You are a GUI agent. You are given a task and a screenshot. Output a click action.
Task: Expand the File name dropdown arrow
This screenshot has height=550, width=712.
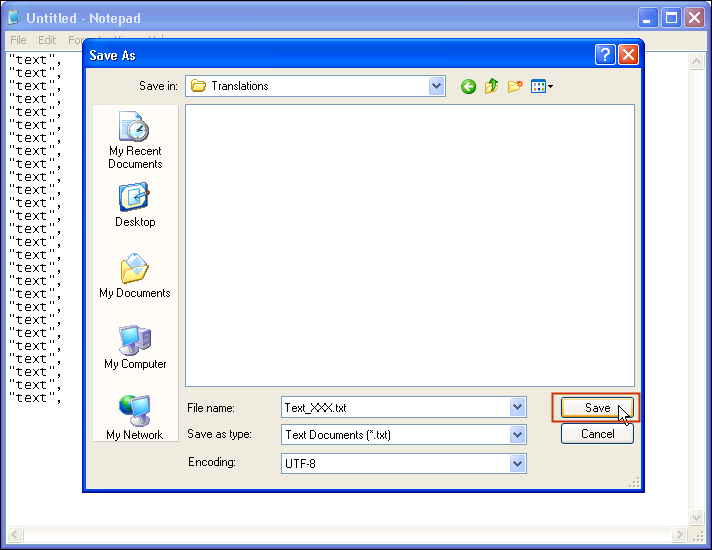(517, 408)
